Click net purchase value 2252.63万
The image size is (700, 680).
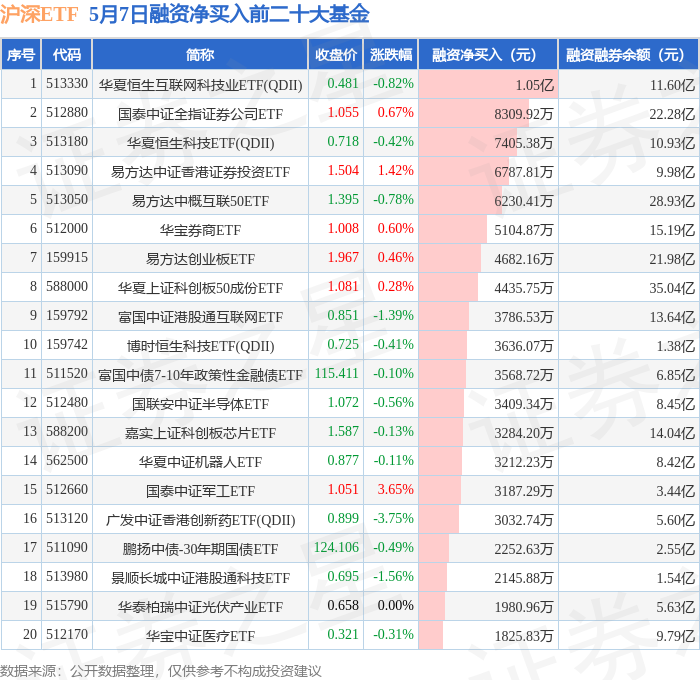tap(524, 549)
